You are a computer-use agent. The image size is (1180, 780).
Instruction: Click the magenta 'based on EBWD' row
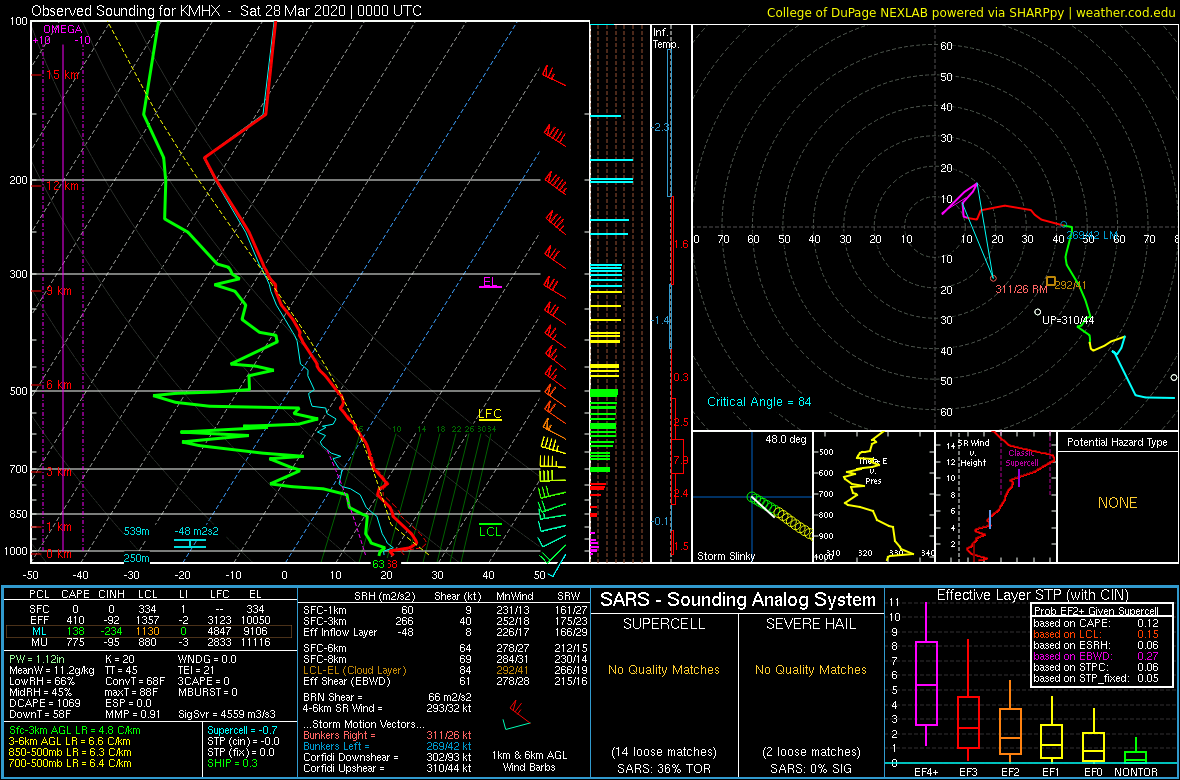(1098, 657)
